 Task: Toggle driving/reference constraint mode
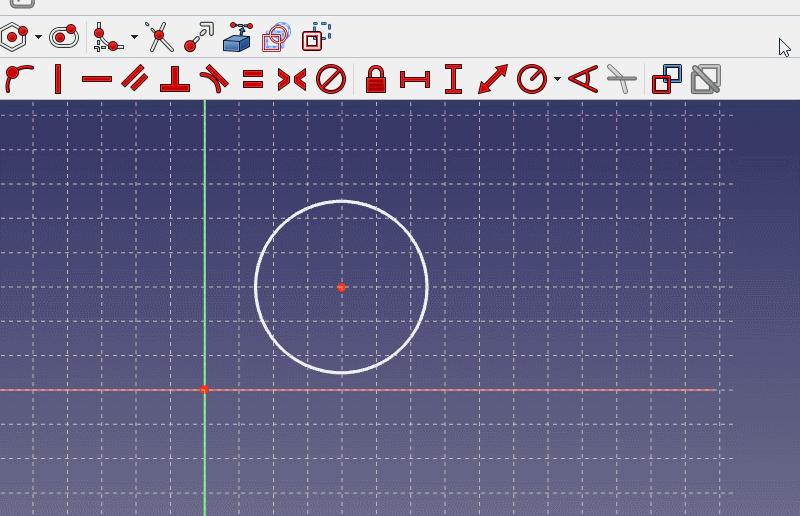click(666, 78)
